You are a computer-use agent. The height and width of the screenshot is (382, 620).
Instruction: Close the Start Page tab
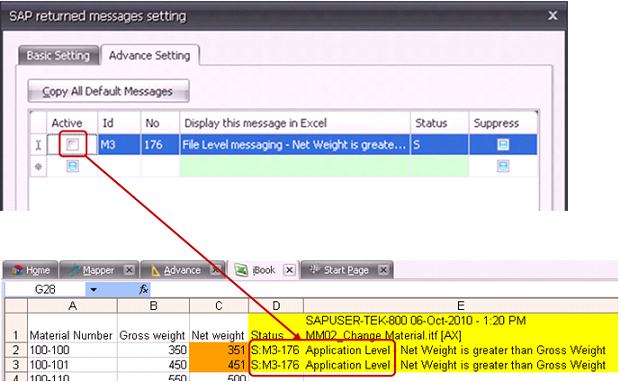coord(383,270)
